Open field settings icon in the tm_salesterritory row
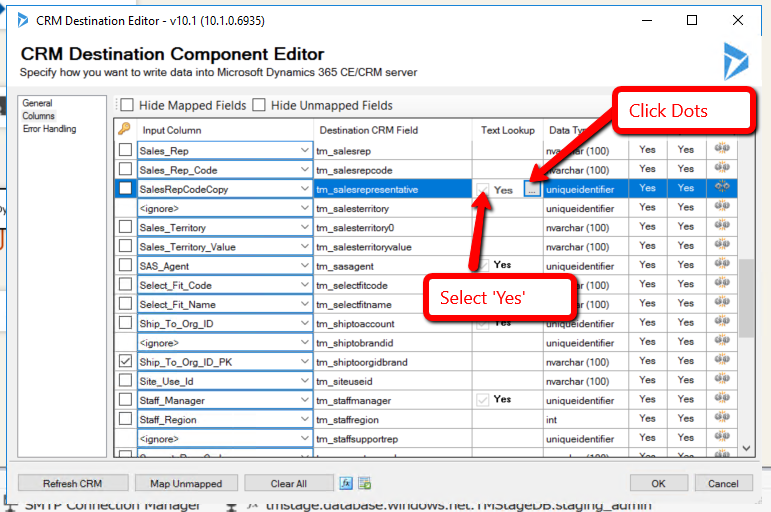771x512 pixels. click(x=722, y=206)
